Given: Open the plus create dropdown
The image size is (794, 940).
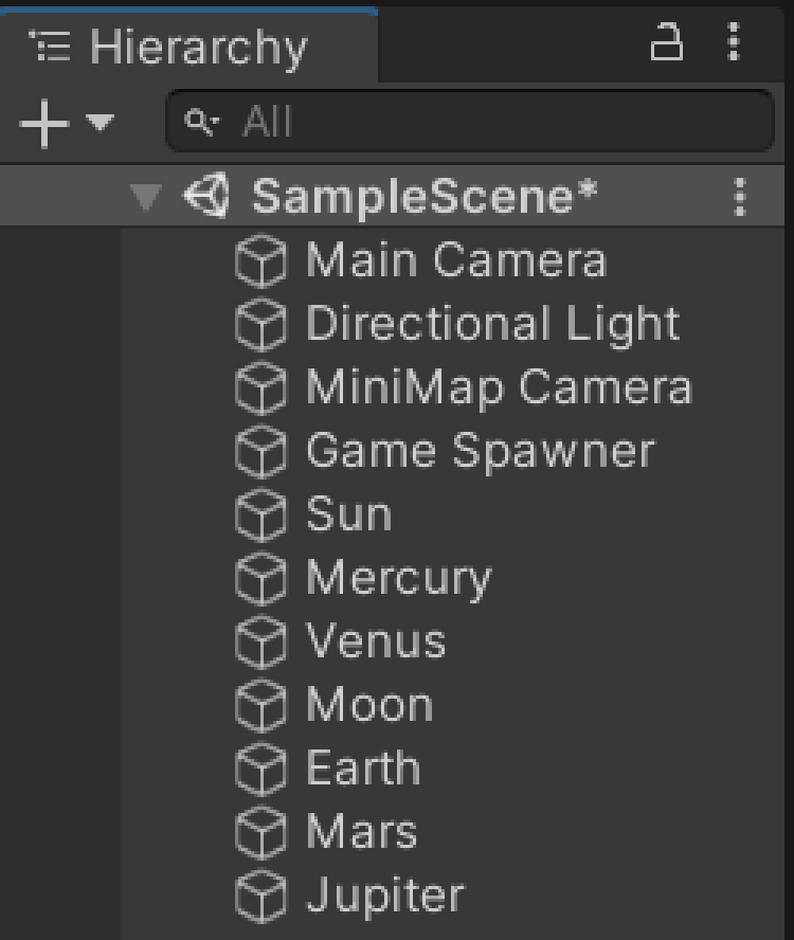Looking at the screenshot, I should pyautogui.click(x=65, y=123).
